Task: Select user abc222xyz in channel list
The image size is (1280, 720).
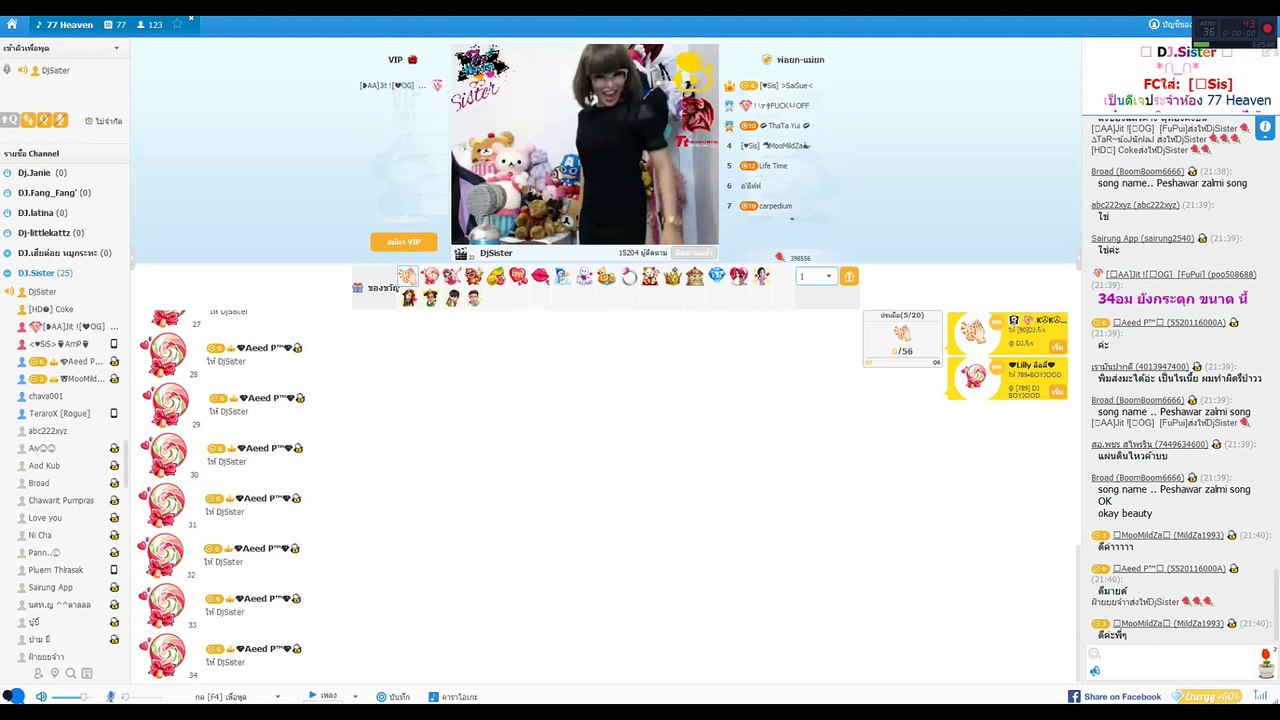Action: point(47,431)
